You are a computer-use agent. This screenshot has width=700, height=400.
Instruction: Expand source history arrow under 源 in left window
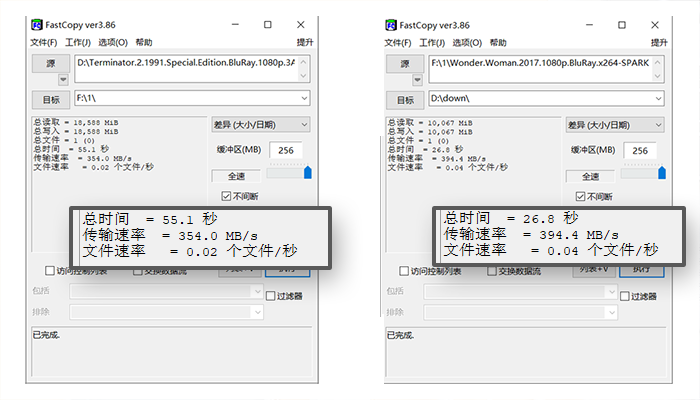[63, 79]
